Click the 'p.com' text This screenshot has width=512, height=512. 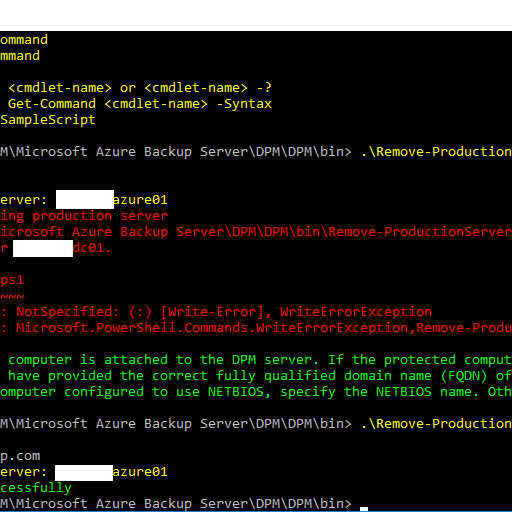[20, 456]
